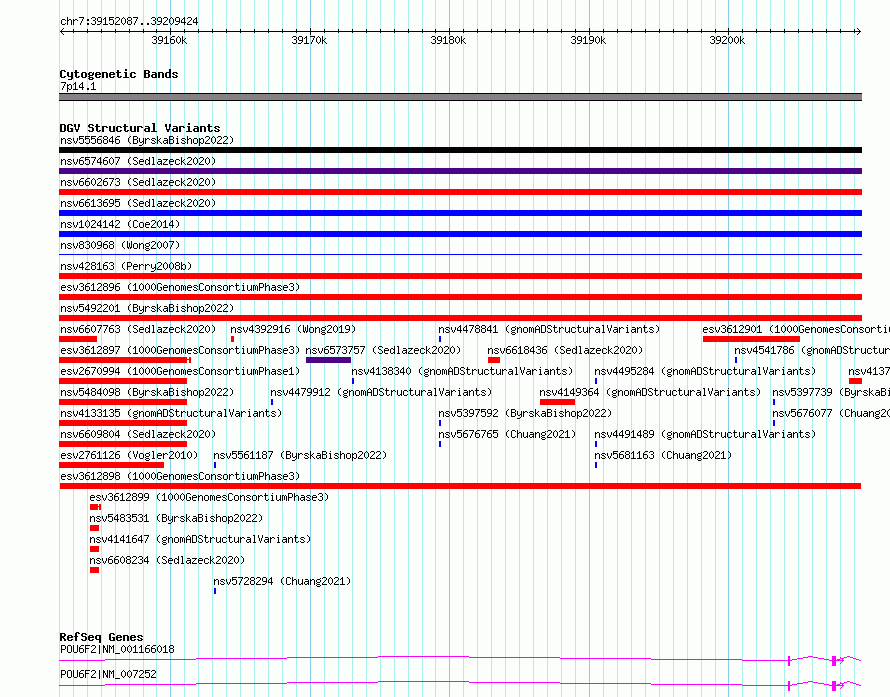Click the Cytogenetic Bands track title
Image resolution: width=890 pixels, height=697 pixels.
(119, 74)
